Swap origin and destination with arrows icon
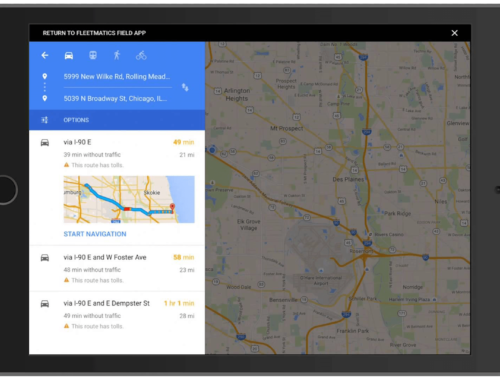 pos(185,87)
